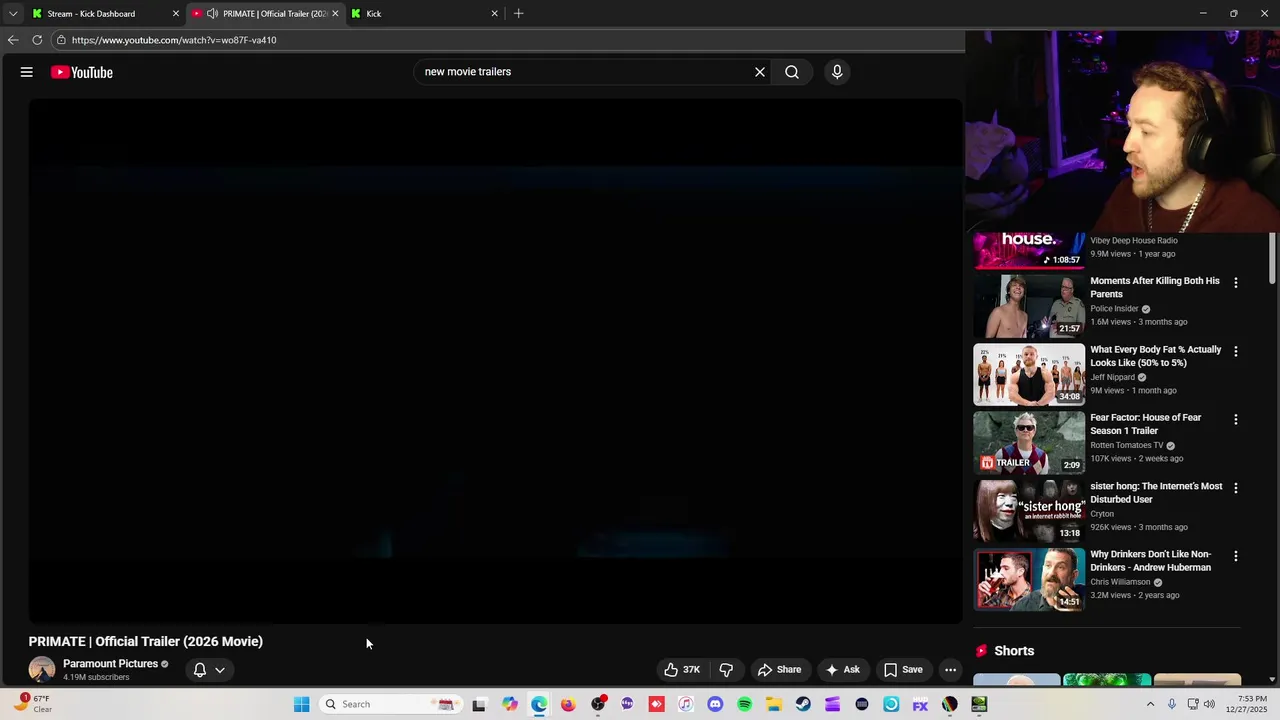Open options menu for Body Fat % video

point(1236,351)
